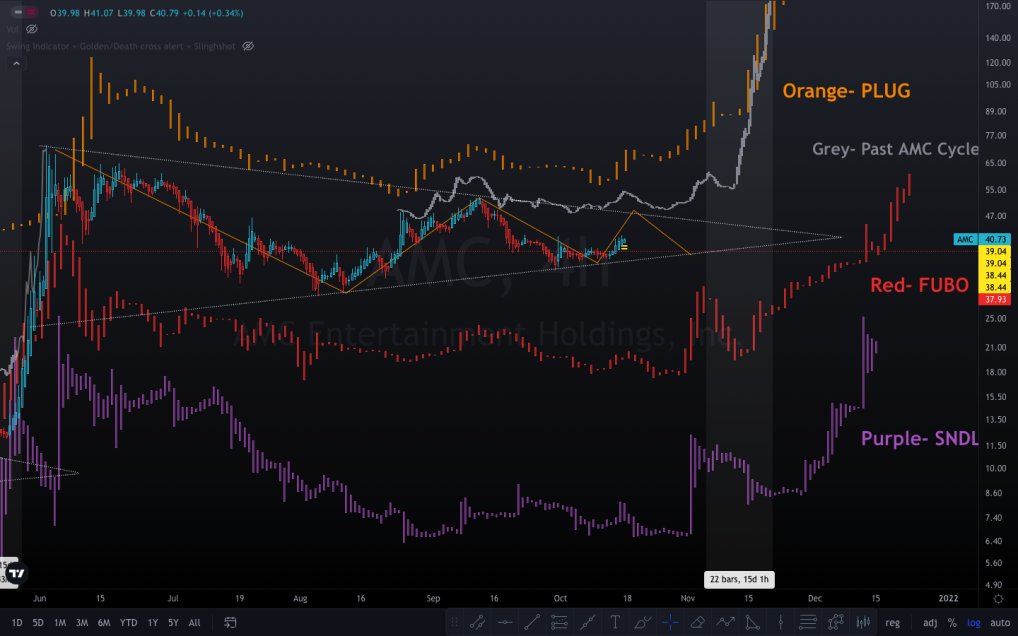
Task: Select the polygon nodes pattern tool
Action: 836,622
